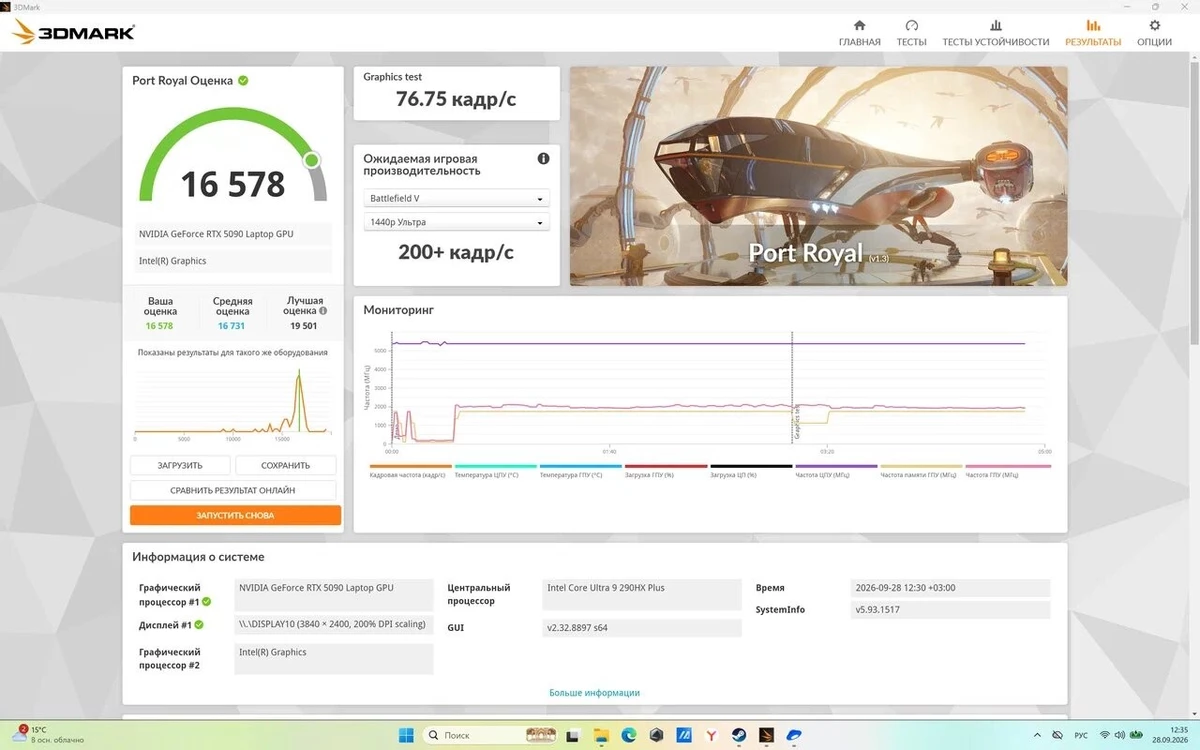Viewport: 1200px width, 750px height.
Task: Open the Windows Start menu
Action: [406, 735]
